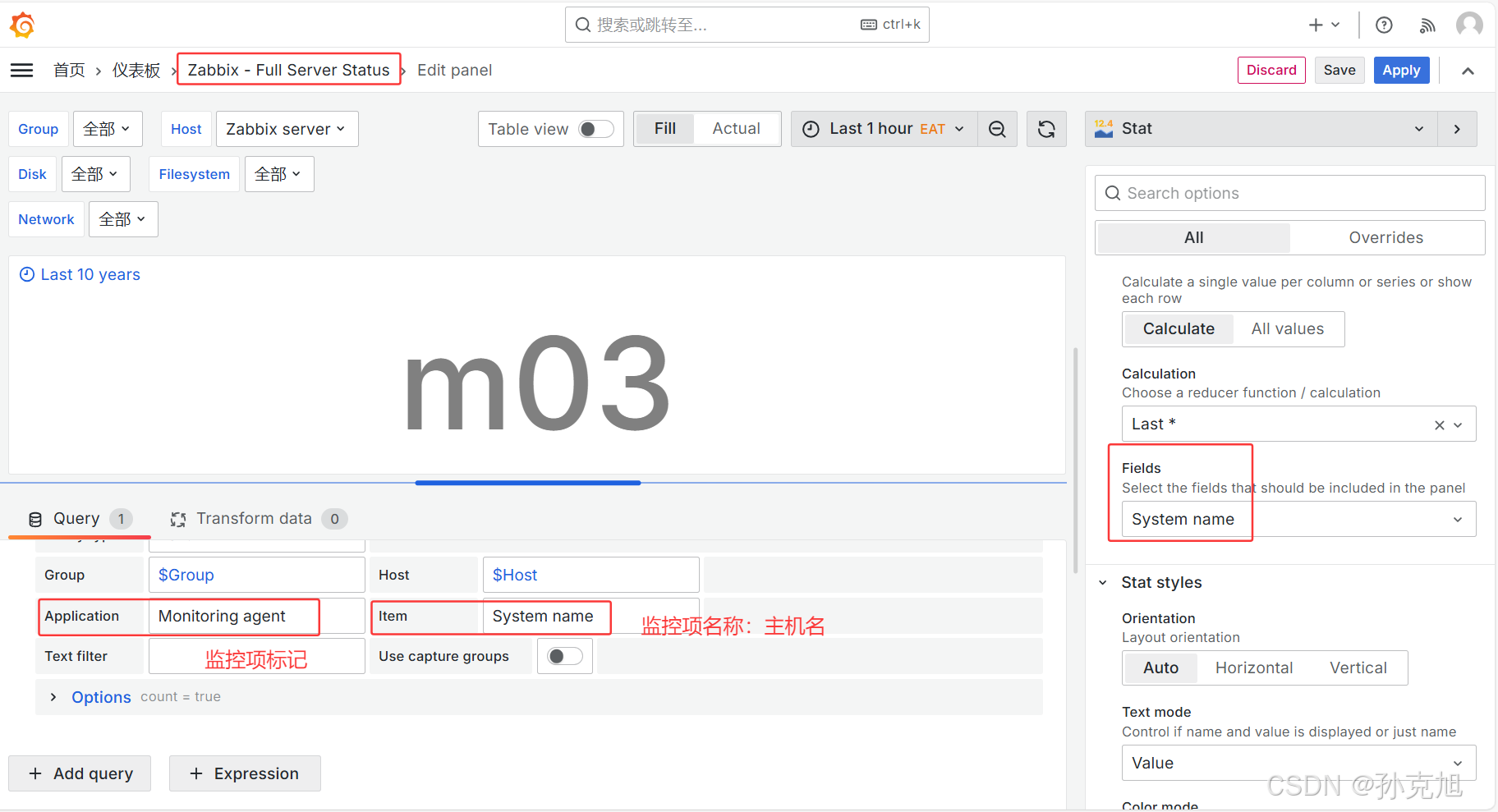Click the Discard button
Image resolution: width=1498 pixels, height=812 pixels.
(x=1271, y=71)
